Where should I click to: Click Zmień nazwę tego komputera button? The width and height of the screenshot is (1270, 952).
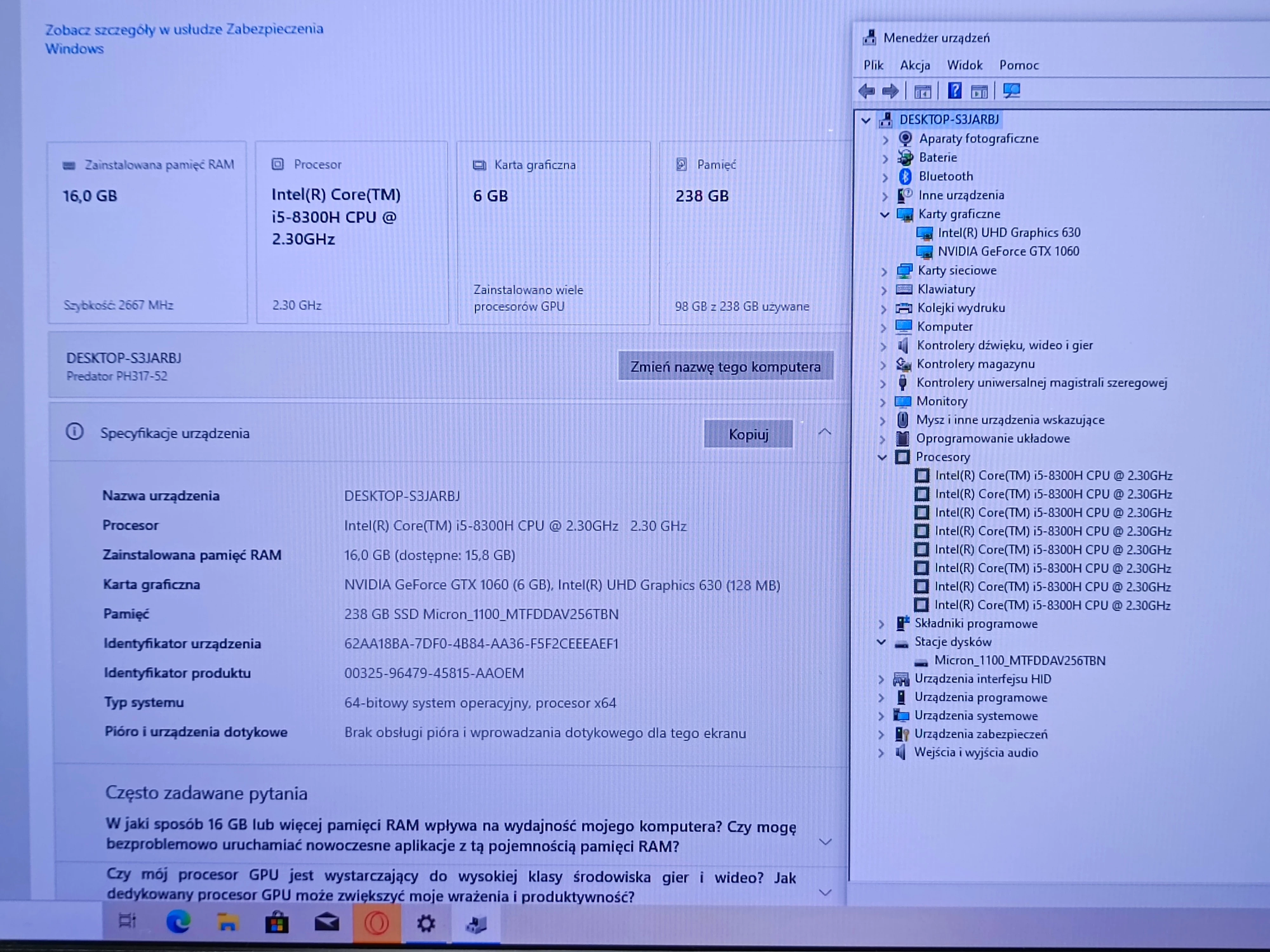[725, 367]
